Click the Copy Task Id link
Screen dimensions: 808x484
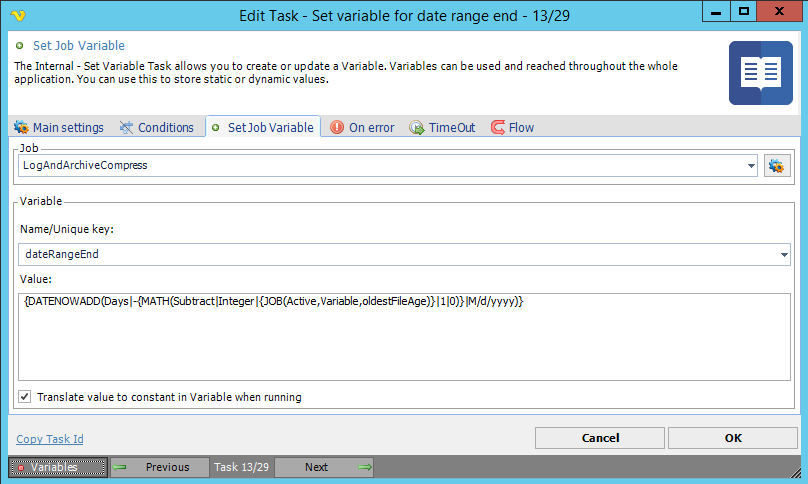click(x=50, y=439)
